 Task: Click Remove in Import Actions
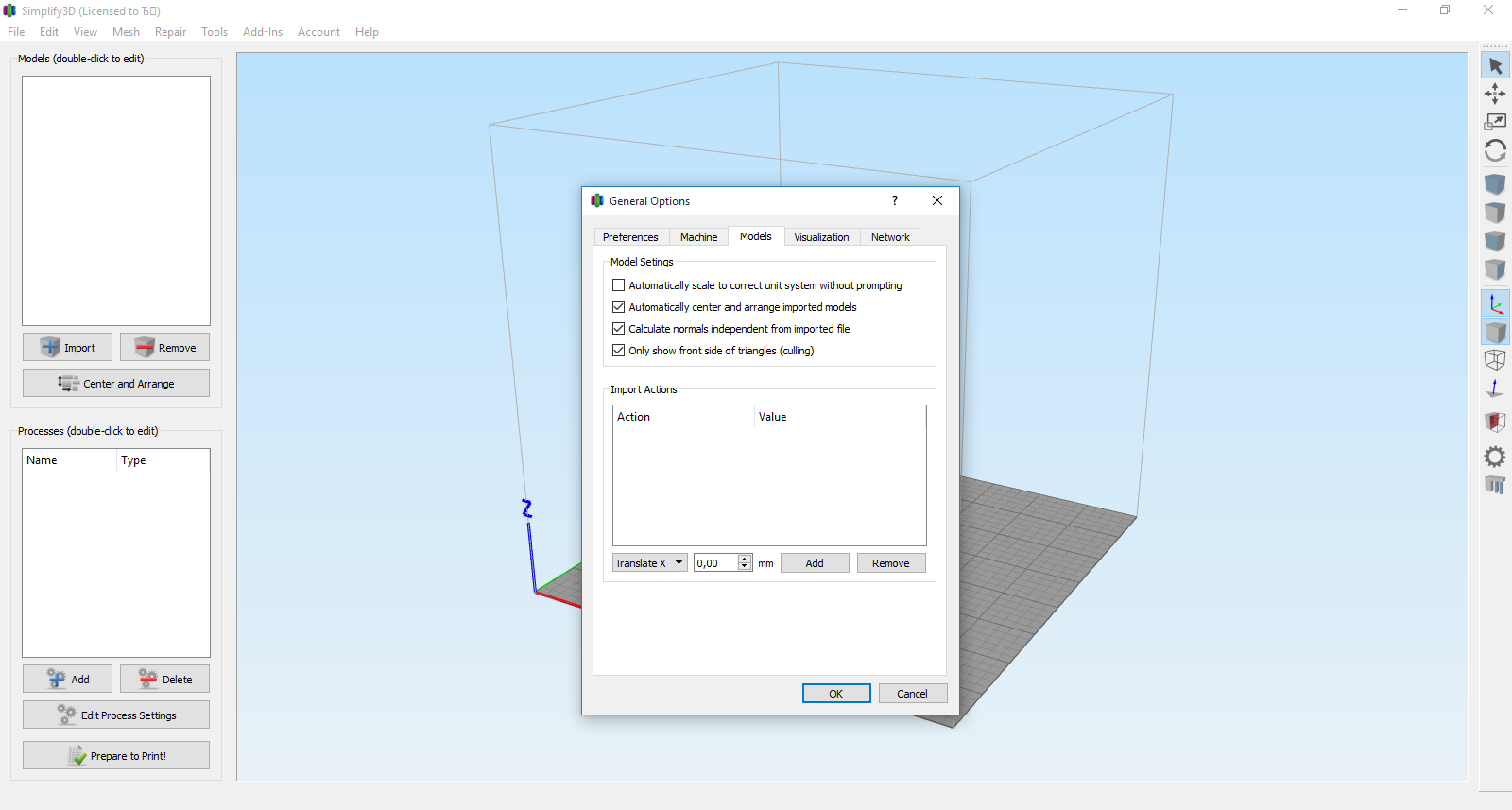pos(891,563)
